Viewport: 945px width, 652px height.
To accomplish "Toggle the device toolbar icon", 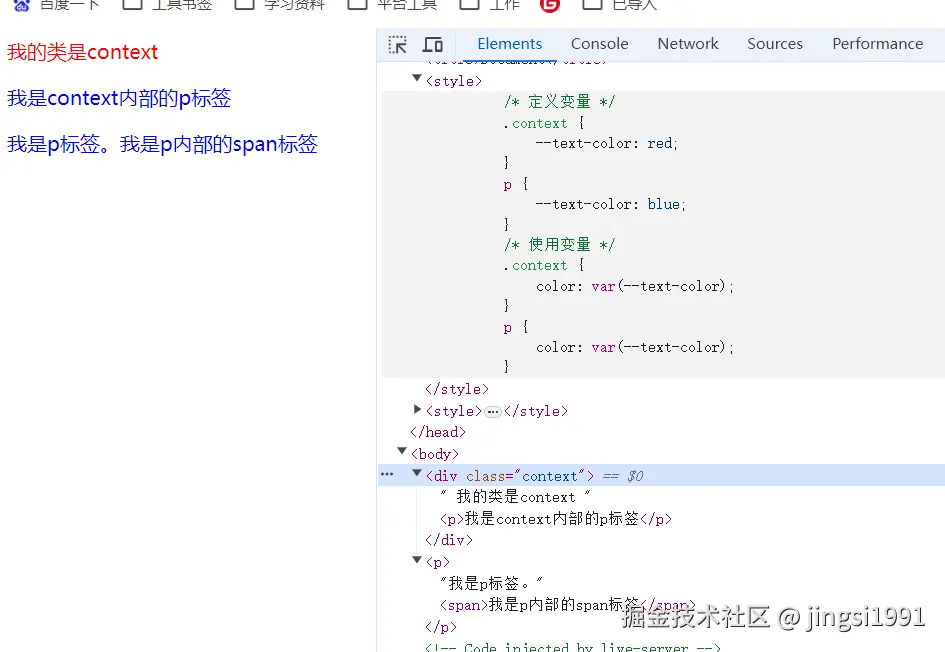I will coord(433,45).
